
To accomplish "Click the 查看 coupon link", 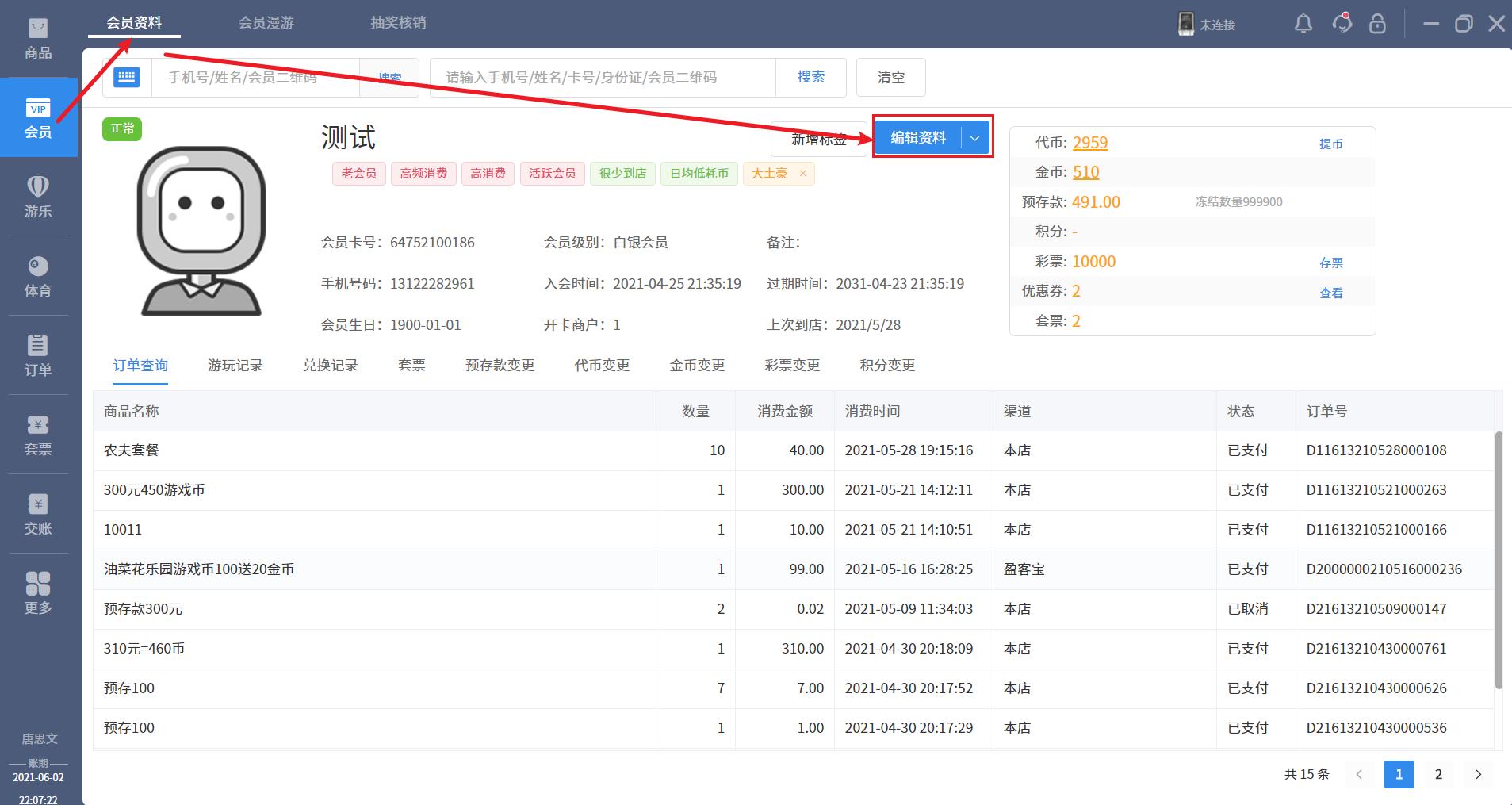I will click(1331, 293).
